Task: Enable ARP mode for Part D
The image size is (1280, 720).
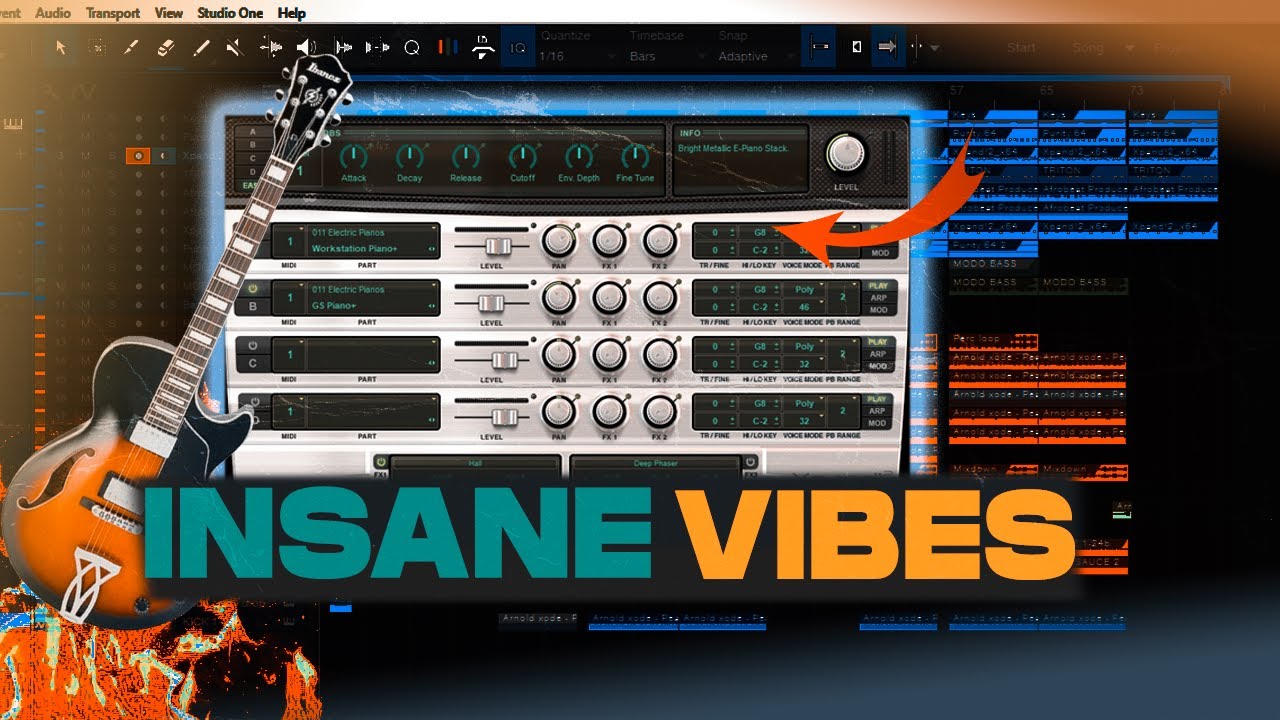Action: (x=878, y=411)
